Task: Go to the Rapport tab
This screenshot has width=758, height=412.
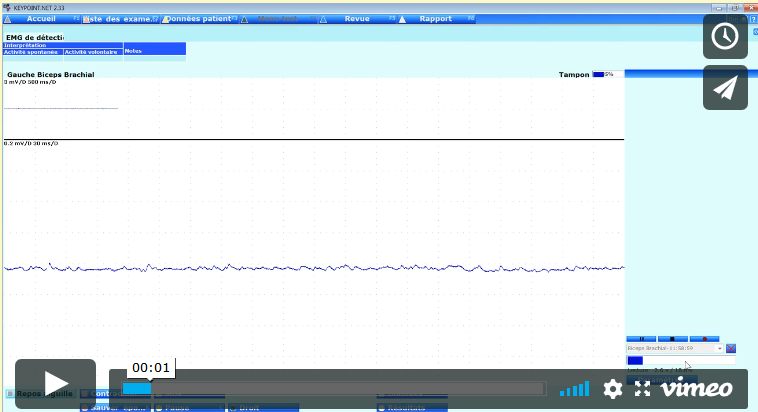Action: [x=435, y=19]
